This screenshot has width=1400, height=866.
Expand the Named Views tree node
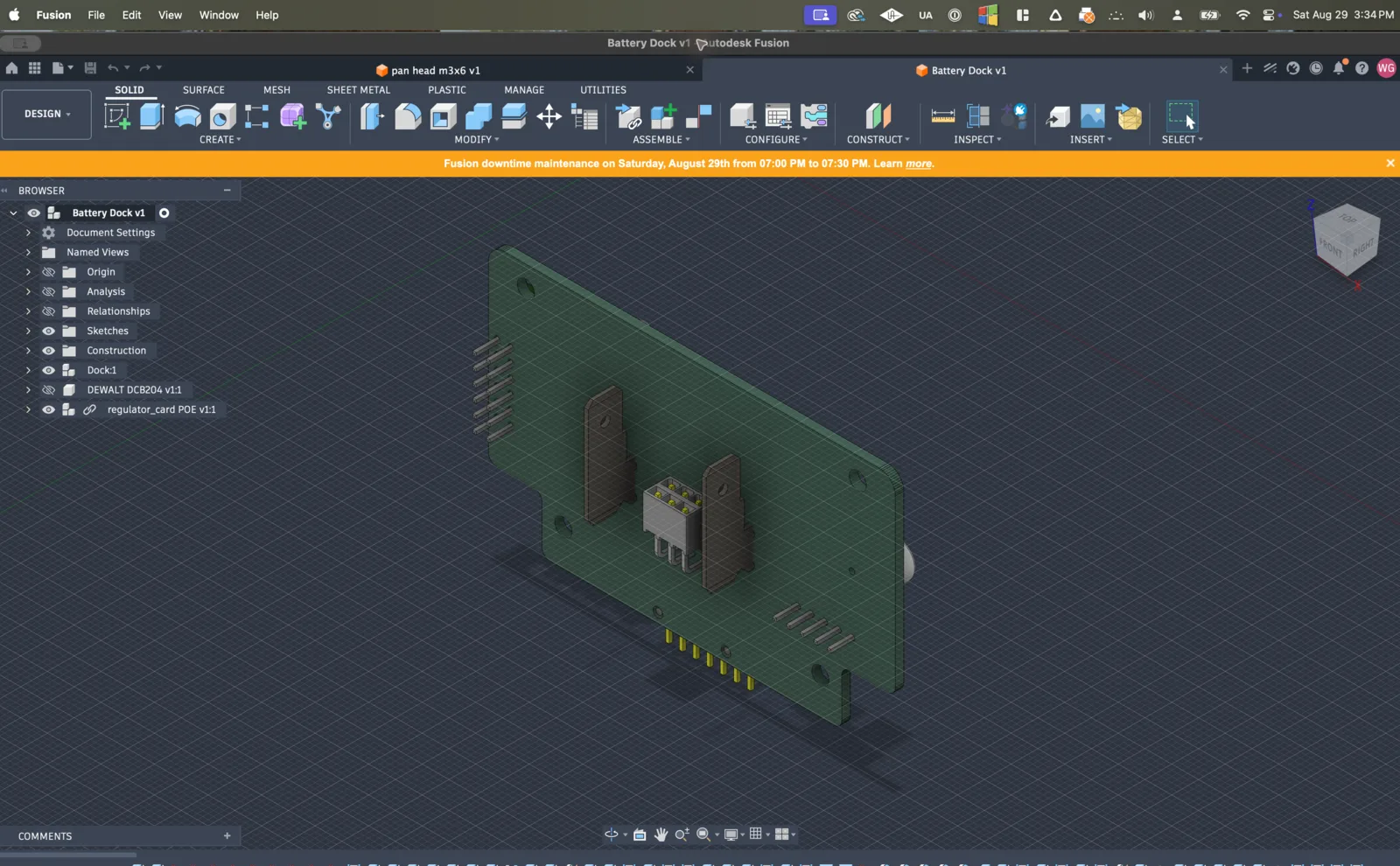(x=28, y=252)
